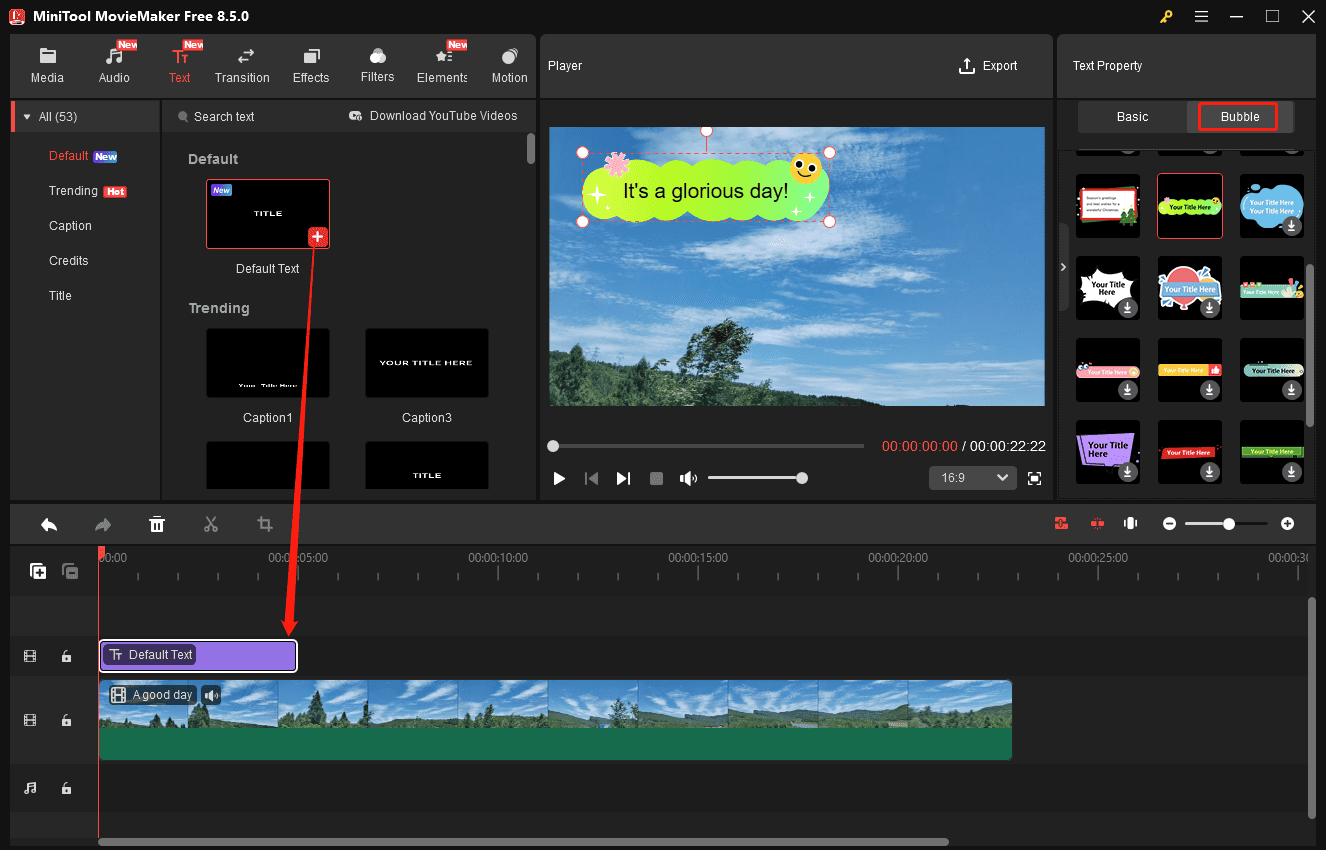The width and height of the screenshot is (1326, 850).
Task: Split the clip with the scissors icon
Action: coord(211,523)
